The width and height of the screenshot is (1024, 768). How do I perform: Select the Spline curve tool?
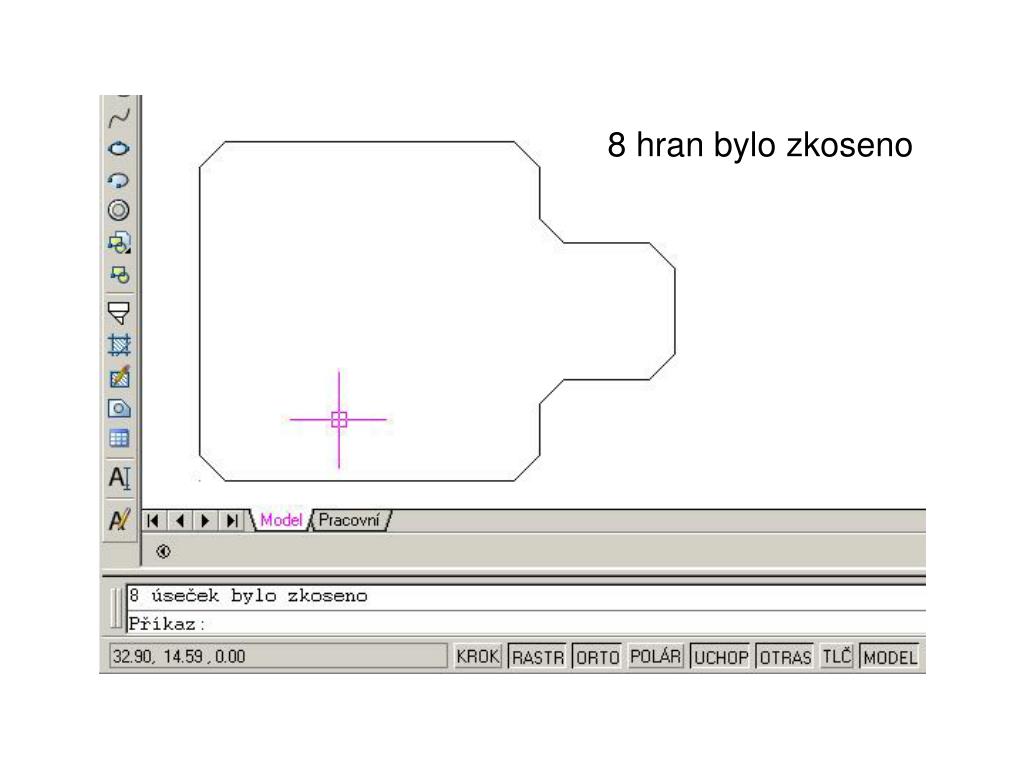pyautogui.click(x=119, y=118)
